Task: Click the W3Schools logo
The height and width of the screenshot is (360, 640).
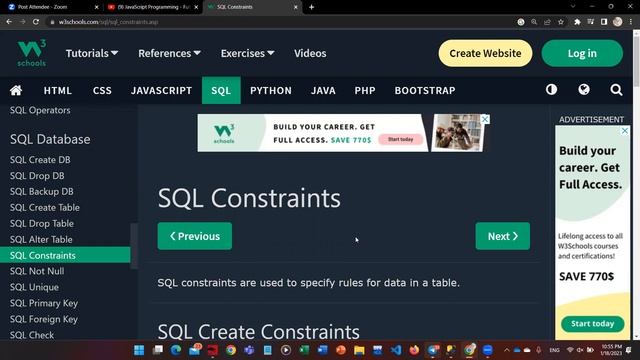Action: point(31,53)
